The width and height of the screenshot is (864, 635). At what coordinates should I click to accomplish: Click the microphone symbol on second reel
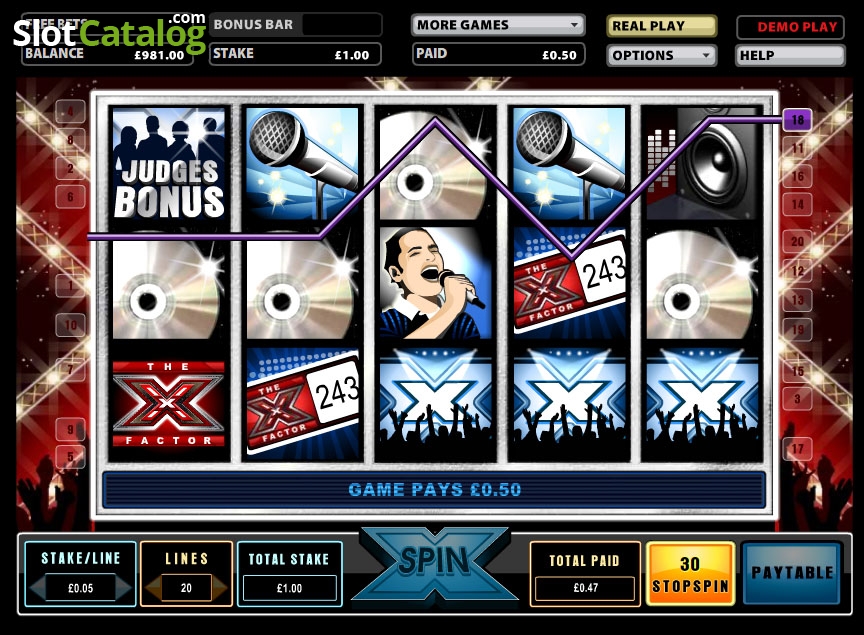(302, 164)
